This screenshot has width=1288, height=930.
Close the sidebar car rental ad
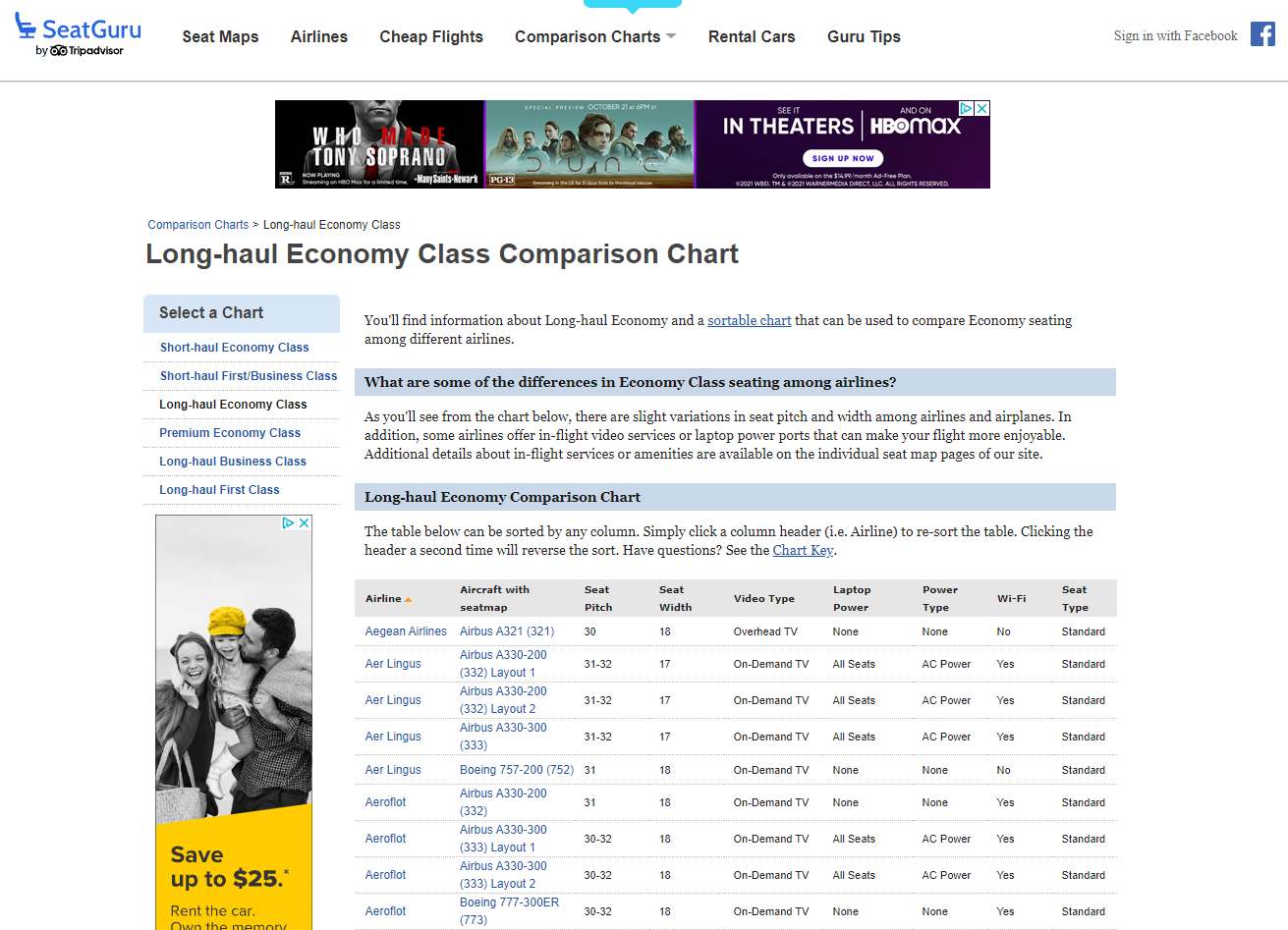click(305, 522)
